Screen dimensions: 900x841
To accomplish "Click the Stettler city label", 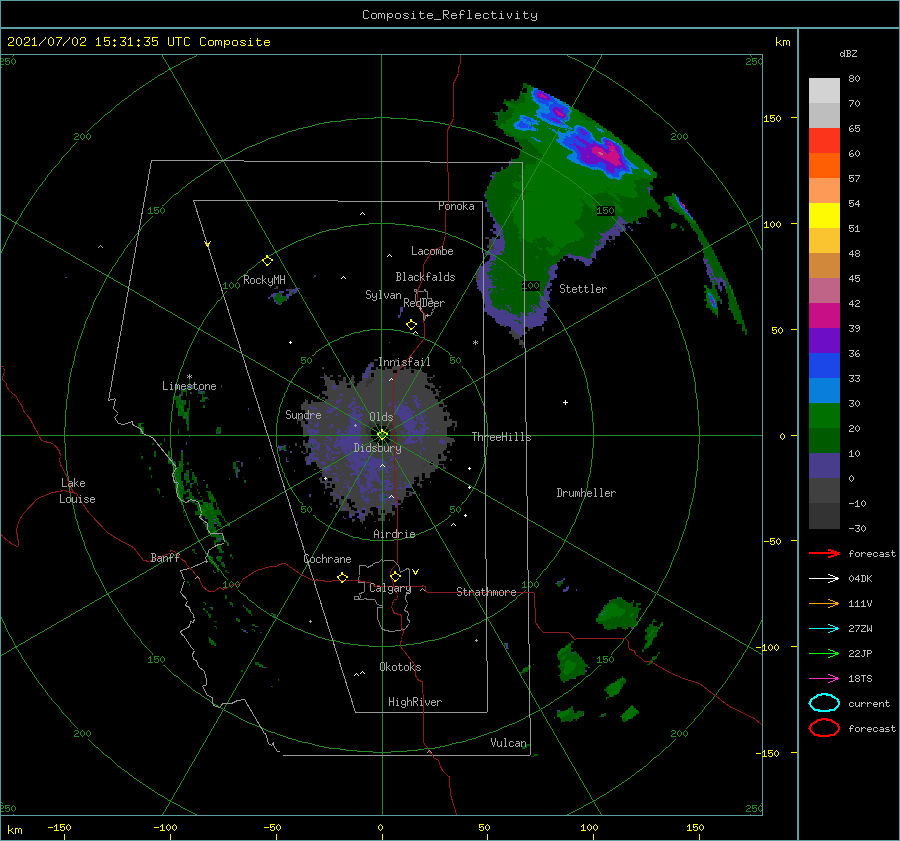I will click(583, 289).
